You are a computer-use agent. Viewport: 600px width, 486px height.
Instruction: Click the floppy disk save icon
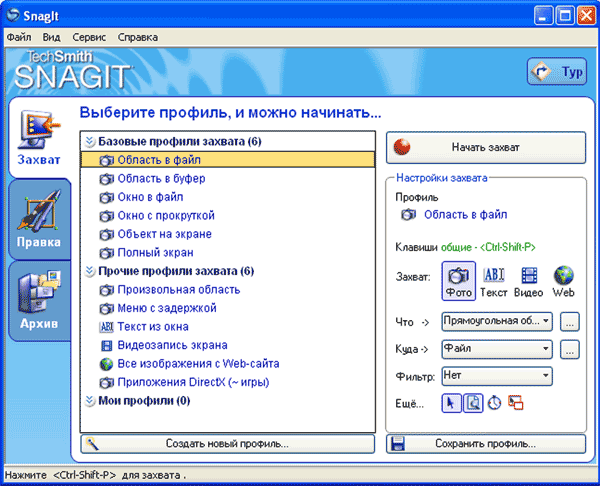[398, 444]
